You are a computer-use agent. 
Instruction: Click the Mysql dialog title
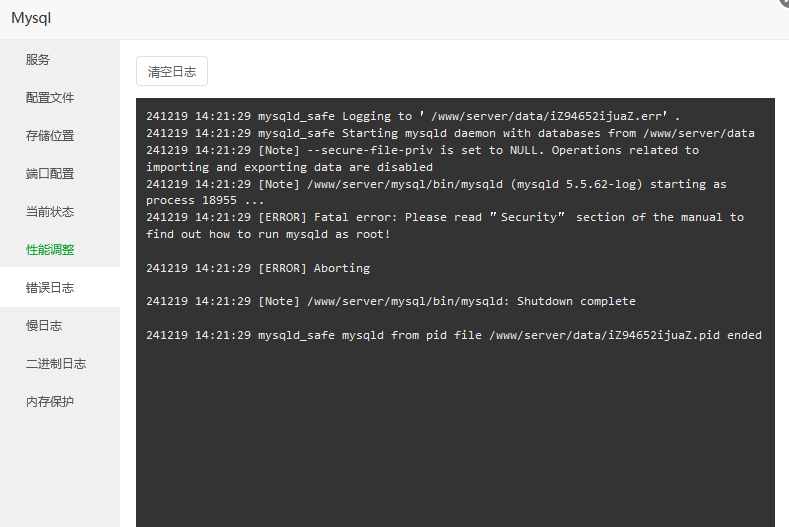click(31, 18)
